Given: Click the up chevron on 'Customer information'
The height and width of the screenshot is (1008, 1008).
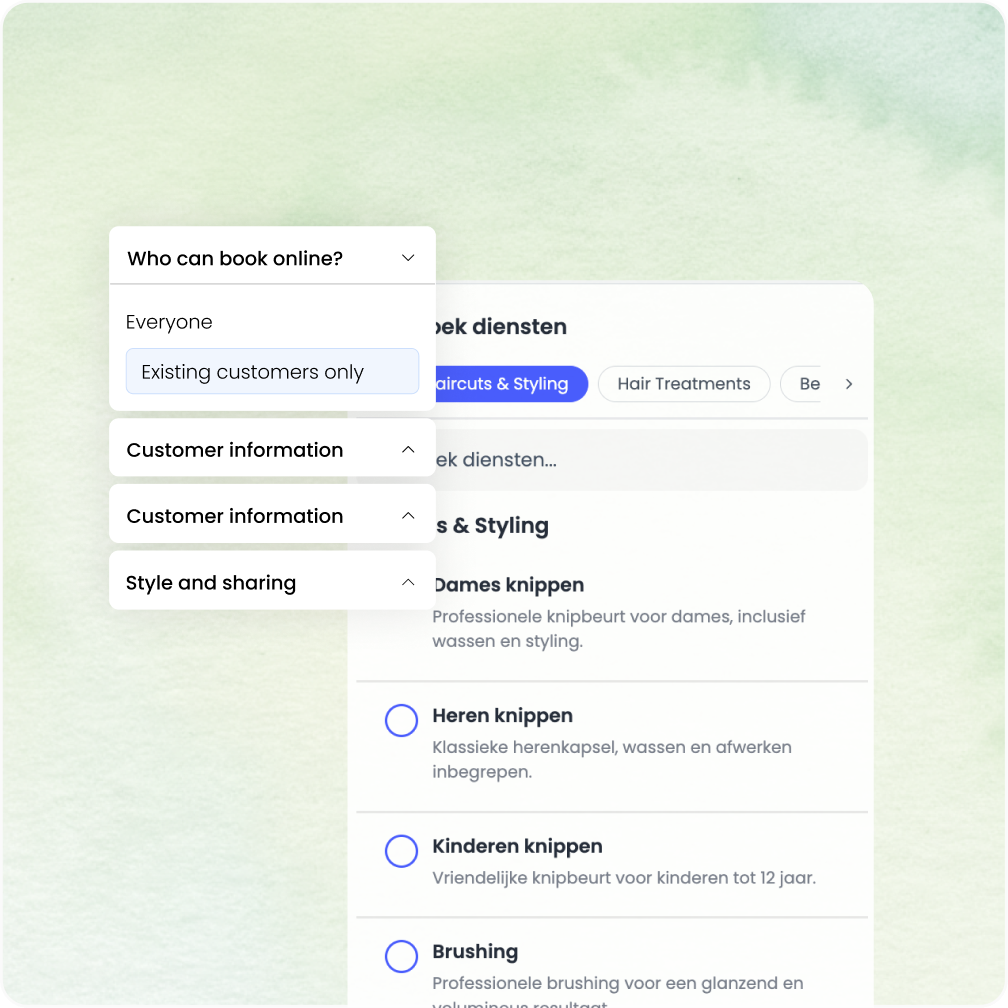Looking at the screenshot, I should 407,449.
